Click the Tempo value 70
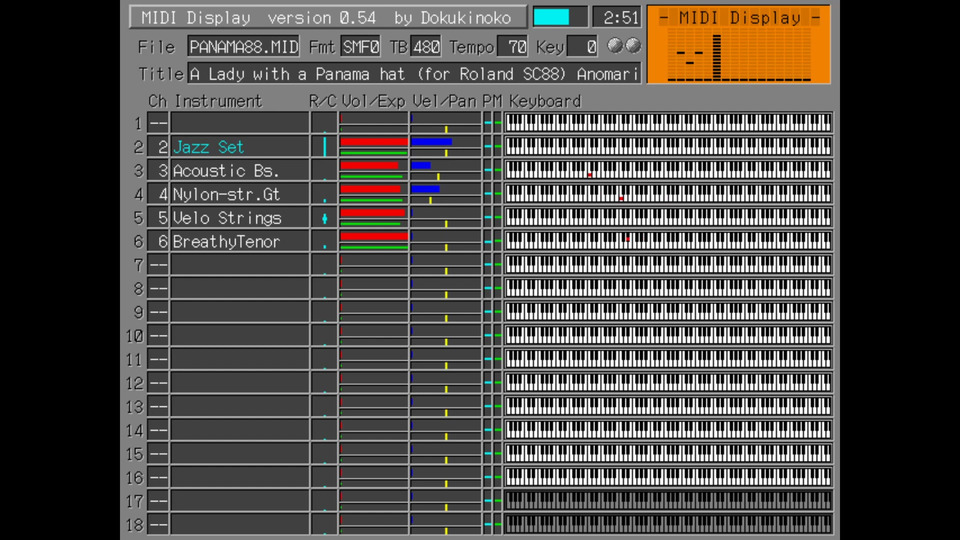The width and height of the screenshot is (960, 540). [513, 47]
